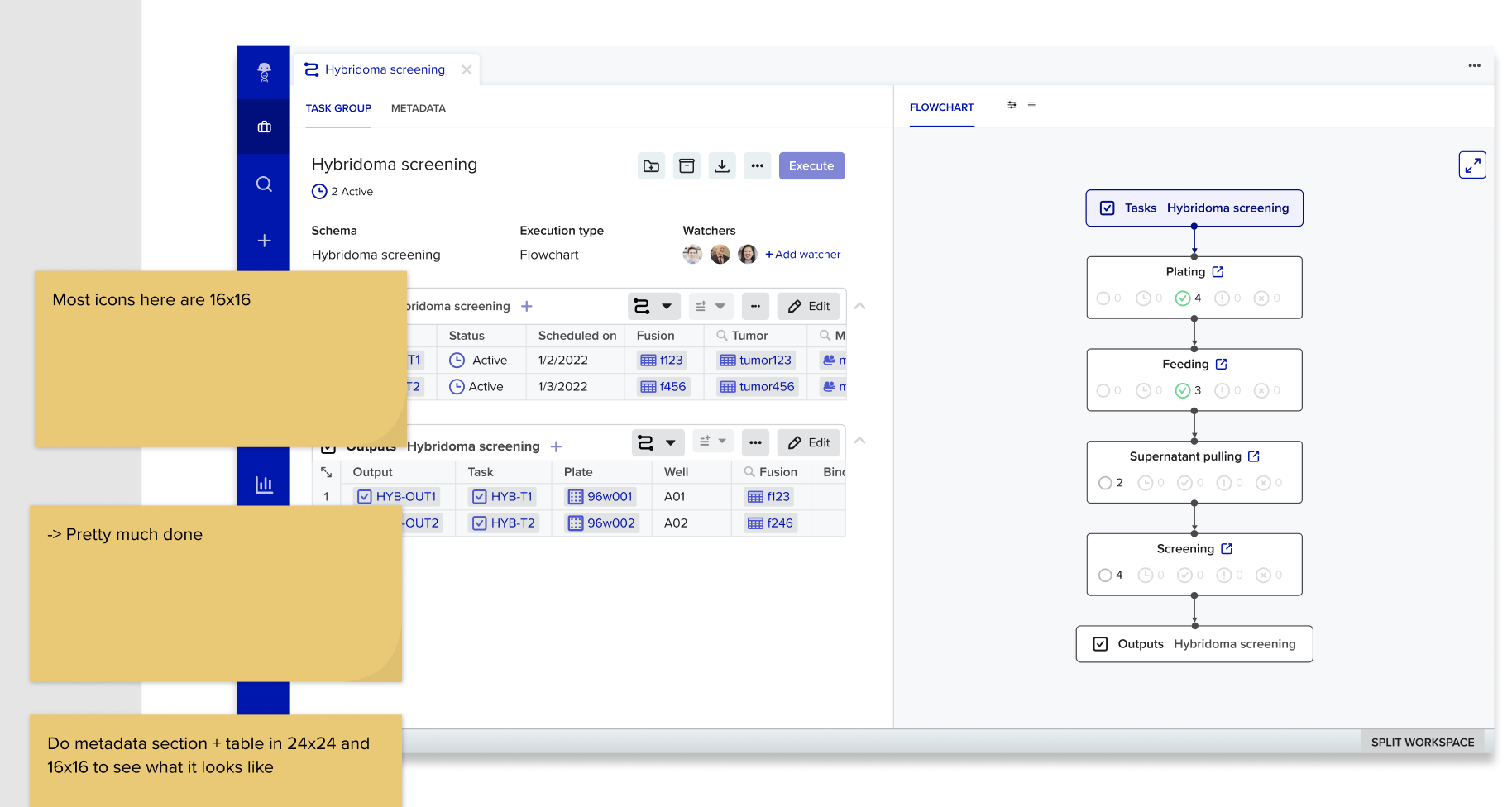
Task: Open the f456 fusion link
Action: tap(663, 387)
